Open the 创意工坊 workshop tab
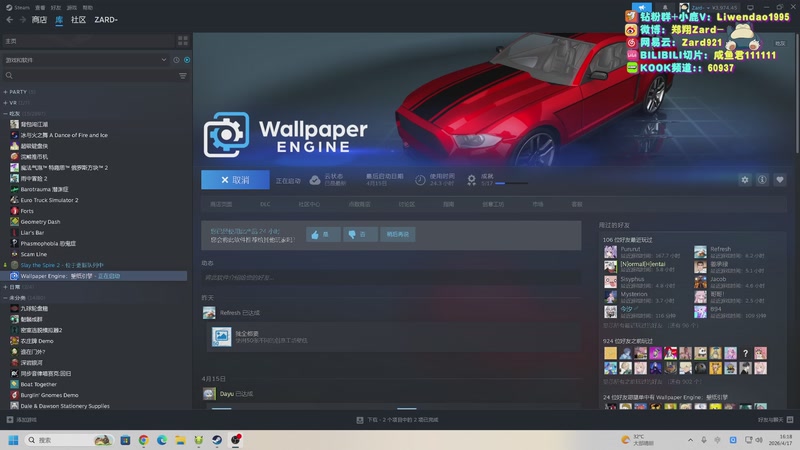Viewport: 800px width, 450px height. (493, 204)
